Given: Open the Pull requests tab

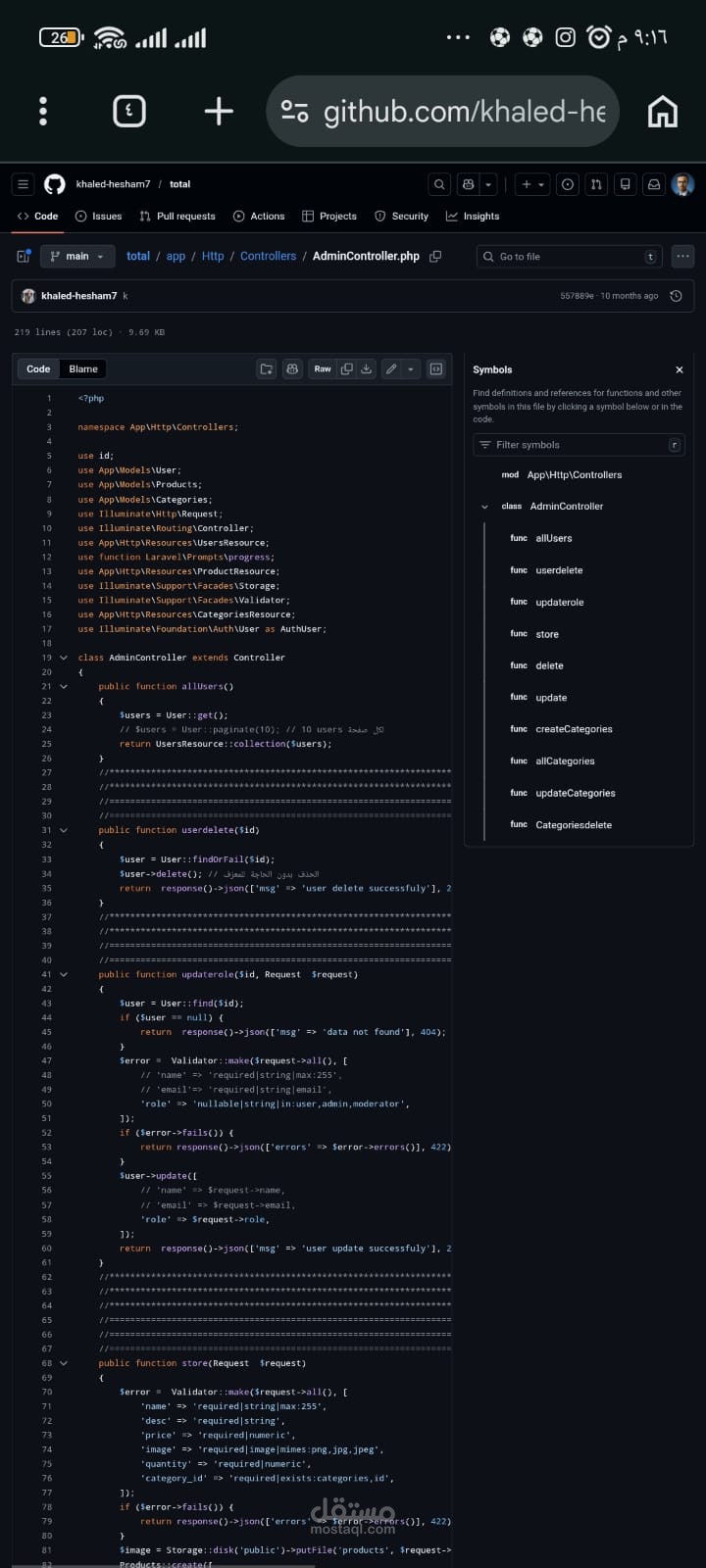Looking at the screenshot, I should pyautogui.click(x=177, y=216).
